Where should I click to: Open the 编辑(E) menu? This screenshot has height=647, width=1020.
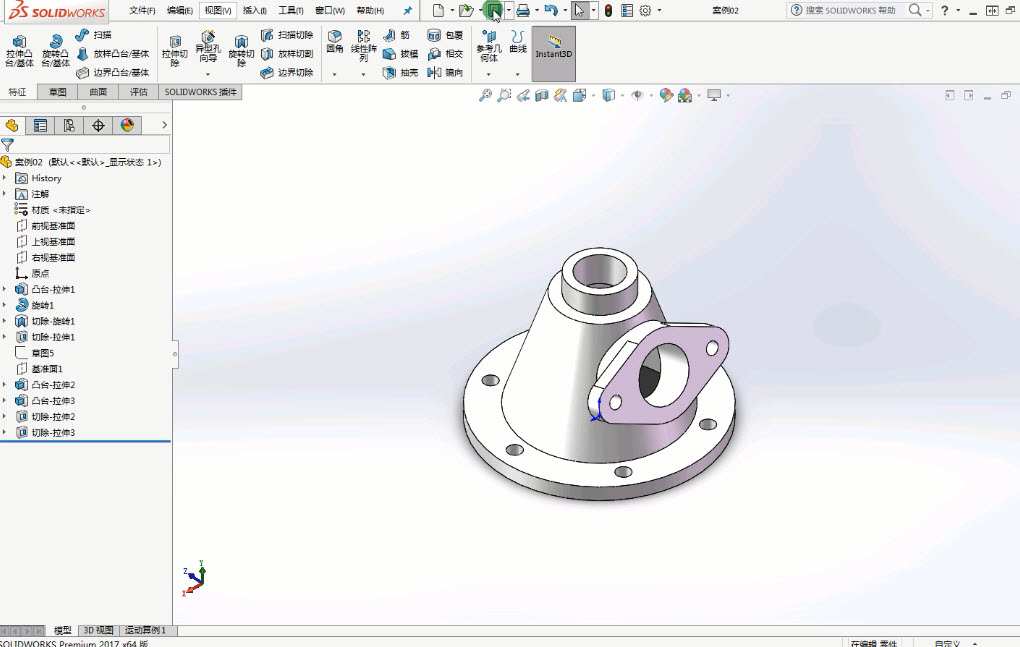[180, 10]
